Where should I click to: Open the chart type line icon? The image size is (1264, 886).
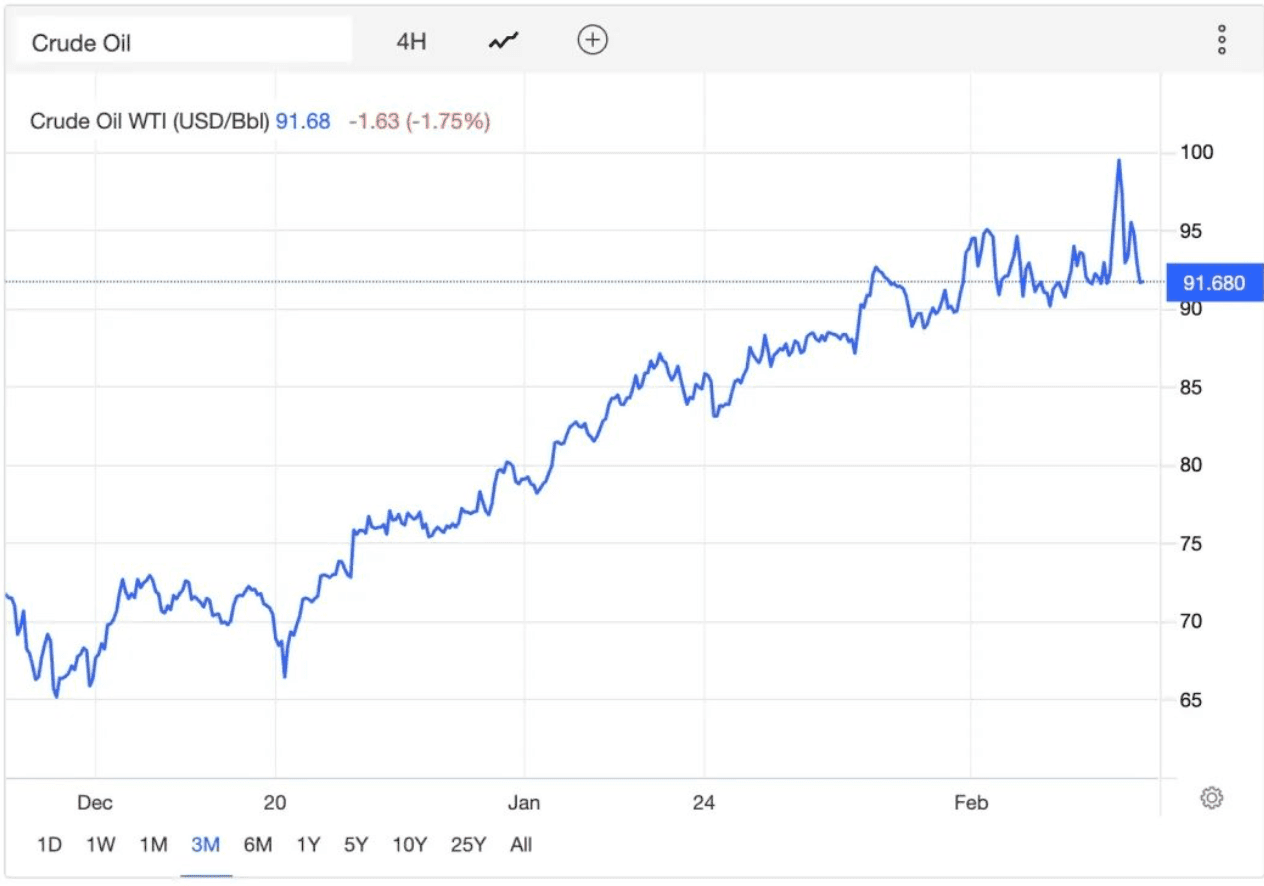point(504,41)
